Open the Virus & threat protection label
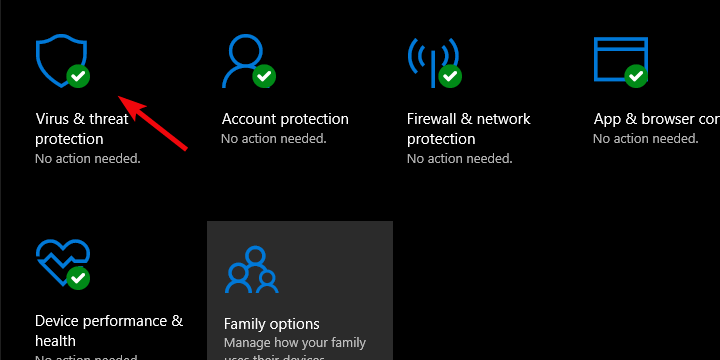Image resolution: width=720 pixels, height=360 pixels. [82, 129]
